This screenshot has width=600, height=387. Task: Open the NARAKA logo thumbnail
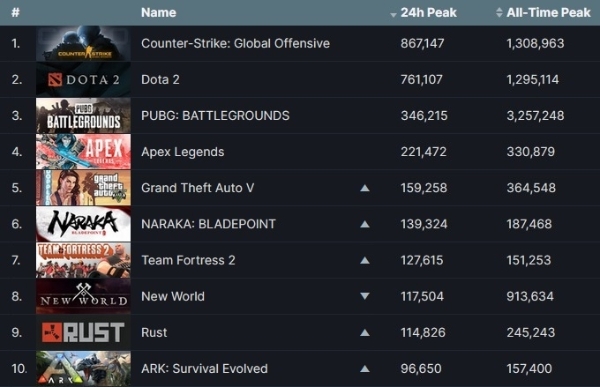tap(83, 224)
